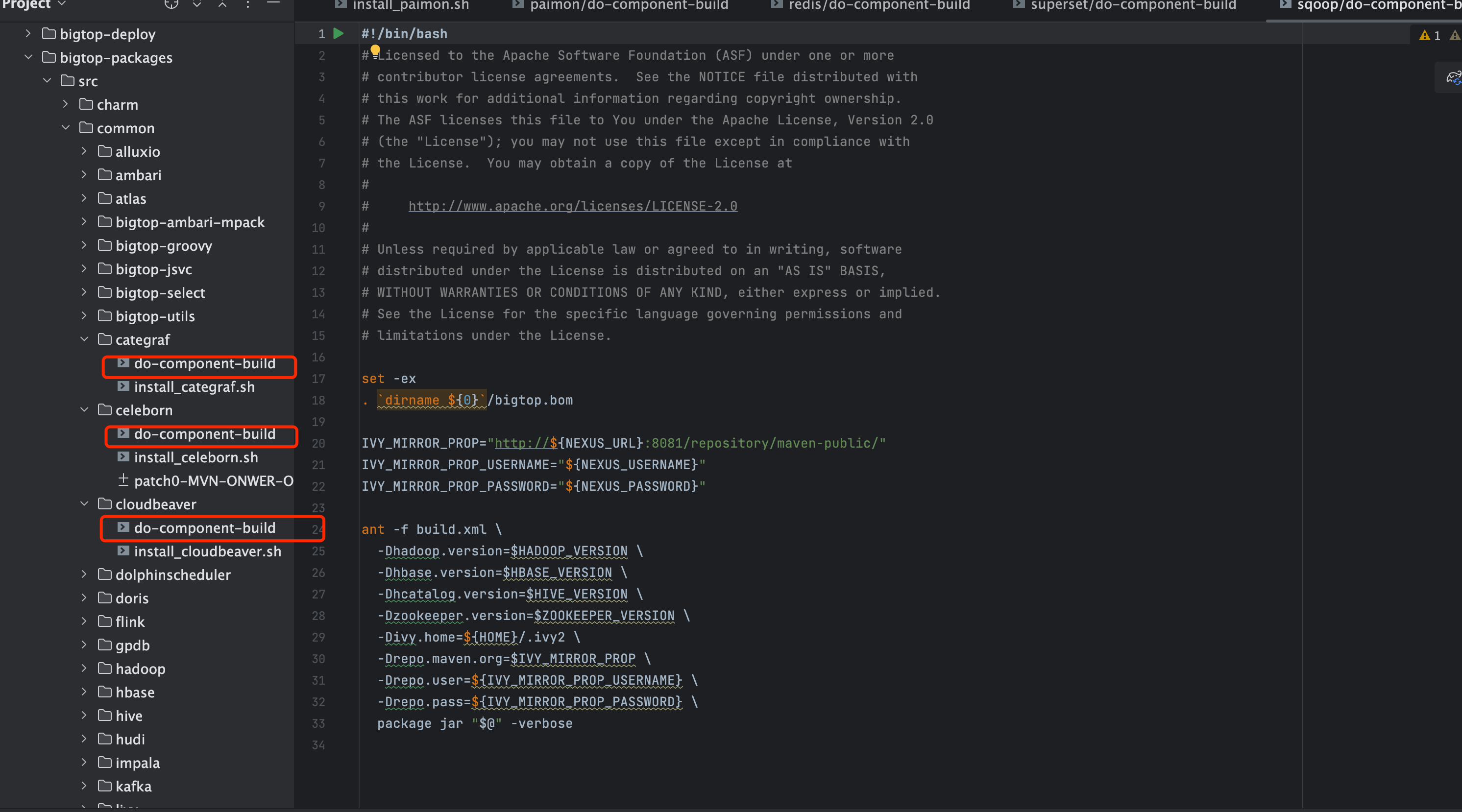Screen dimensions: 1462x812
Task: Collapse the src folder
Action: coord(47,81)
